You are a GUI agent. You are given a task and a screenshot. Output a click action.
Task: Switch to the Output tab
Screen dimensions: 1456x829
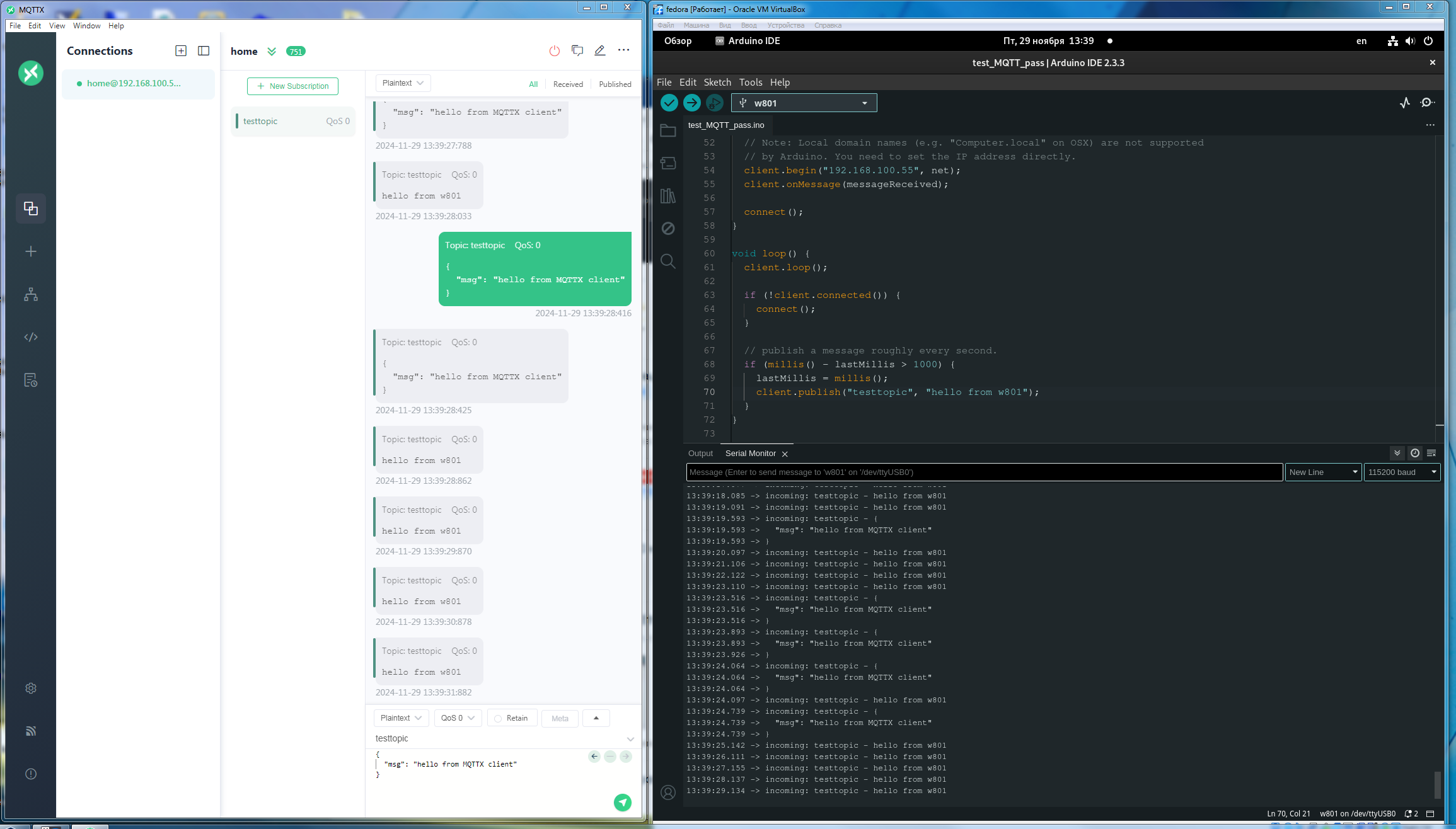point(700,454)
